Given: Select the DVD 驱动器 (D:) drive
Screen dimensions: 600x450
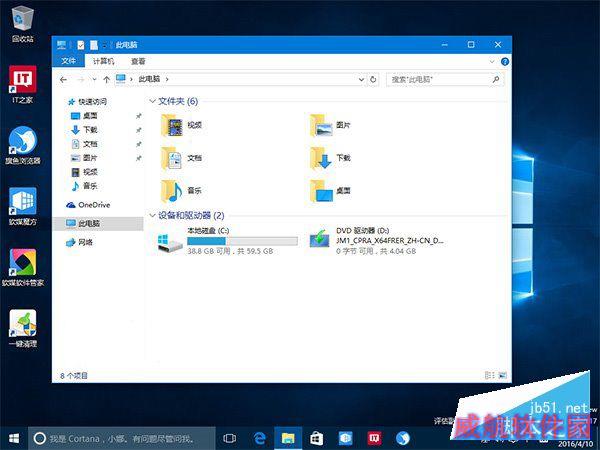Looking at the screenshot, I should 377,241.
